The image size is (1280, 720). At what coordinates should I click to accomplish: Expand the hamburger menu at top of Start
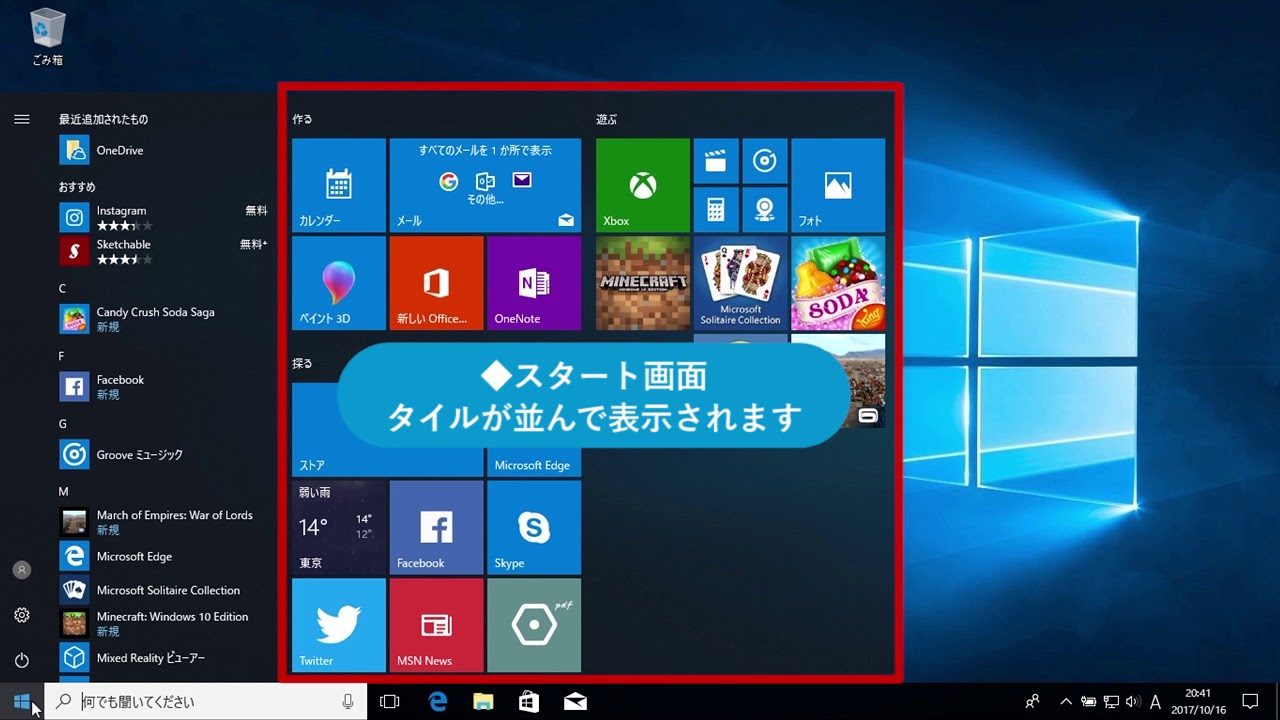coord(21,119)
